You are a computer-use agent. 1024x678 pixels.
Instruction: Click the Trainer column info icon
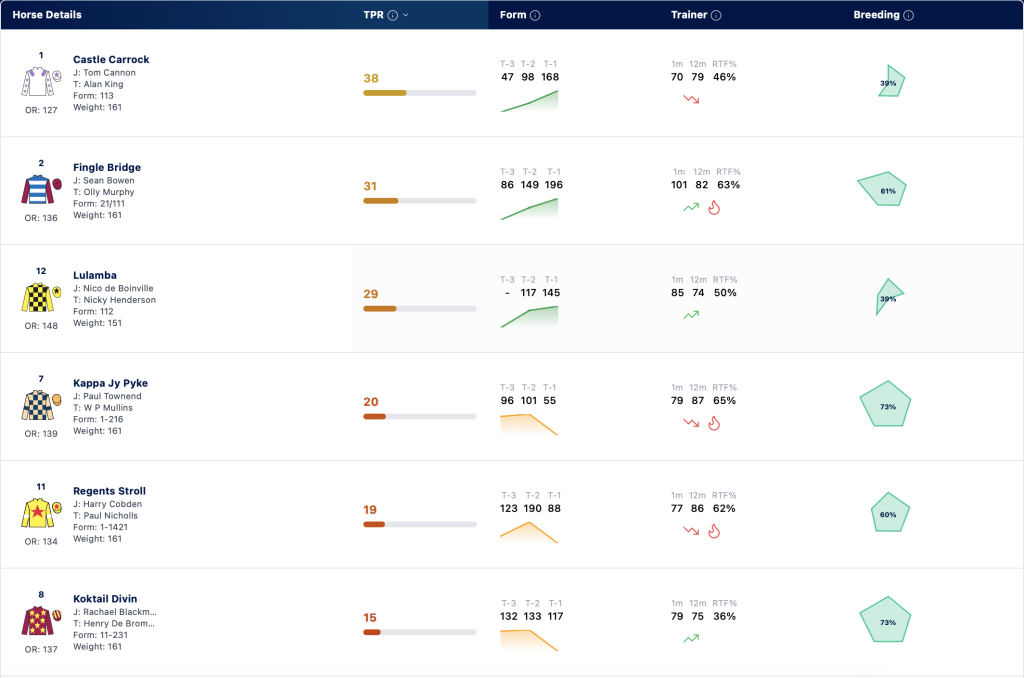[716, 15]
